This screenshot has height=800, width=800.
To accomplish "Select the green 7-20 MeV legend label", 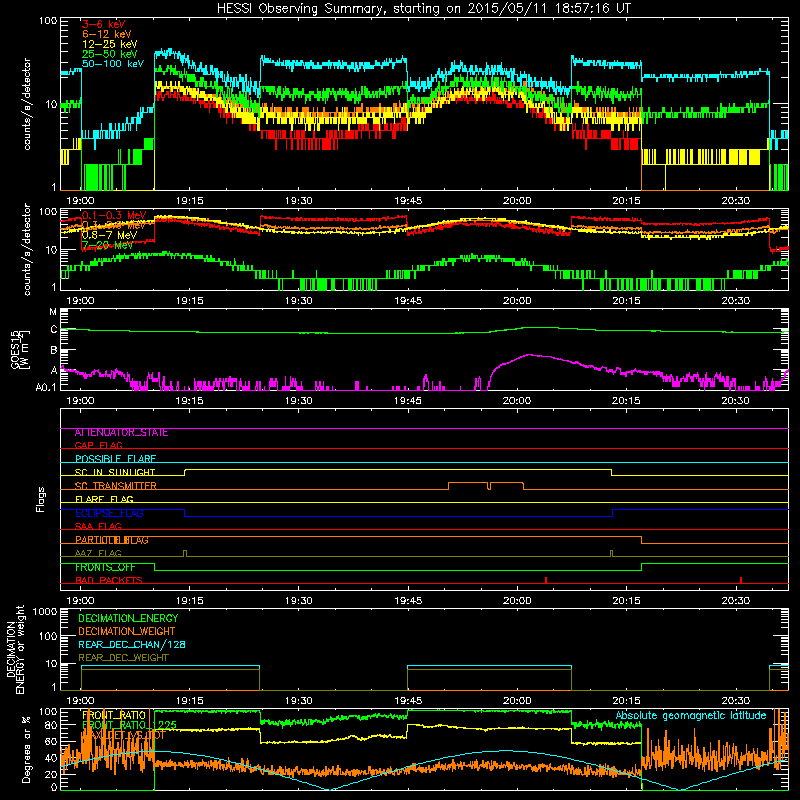I will pyautogui.click(x=107, y=245).
